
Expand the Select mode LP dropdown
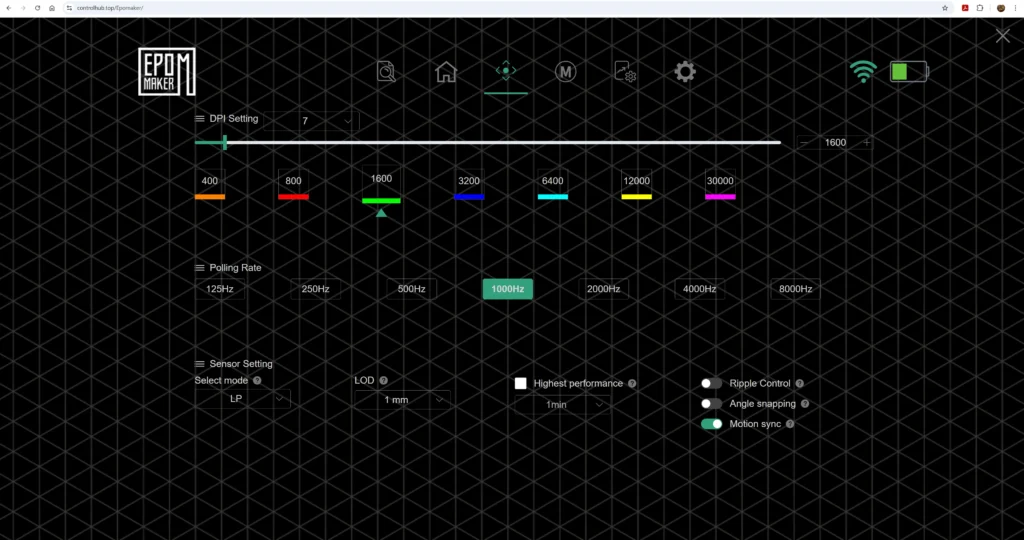pos(242,399)
